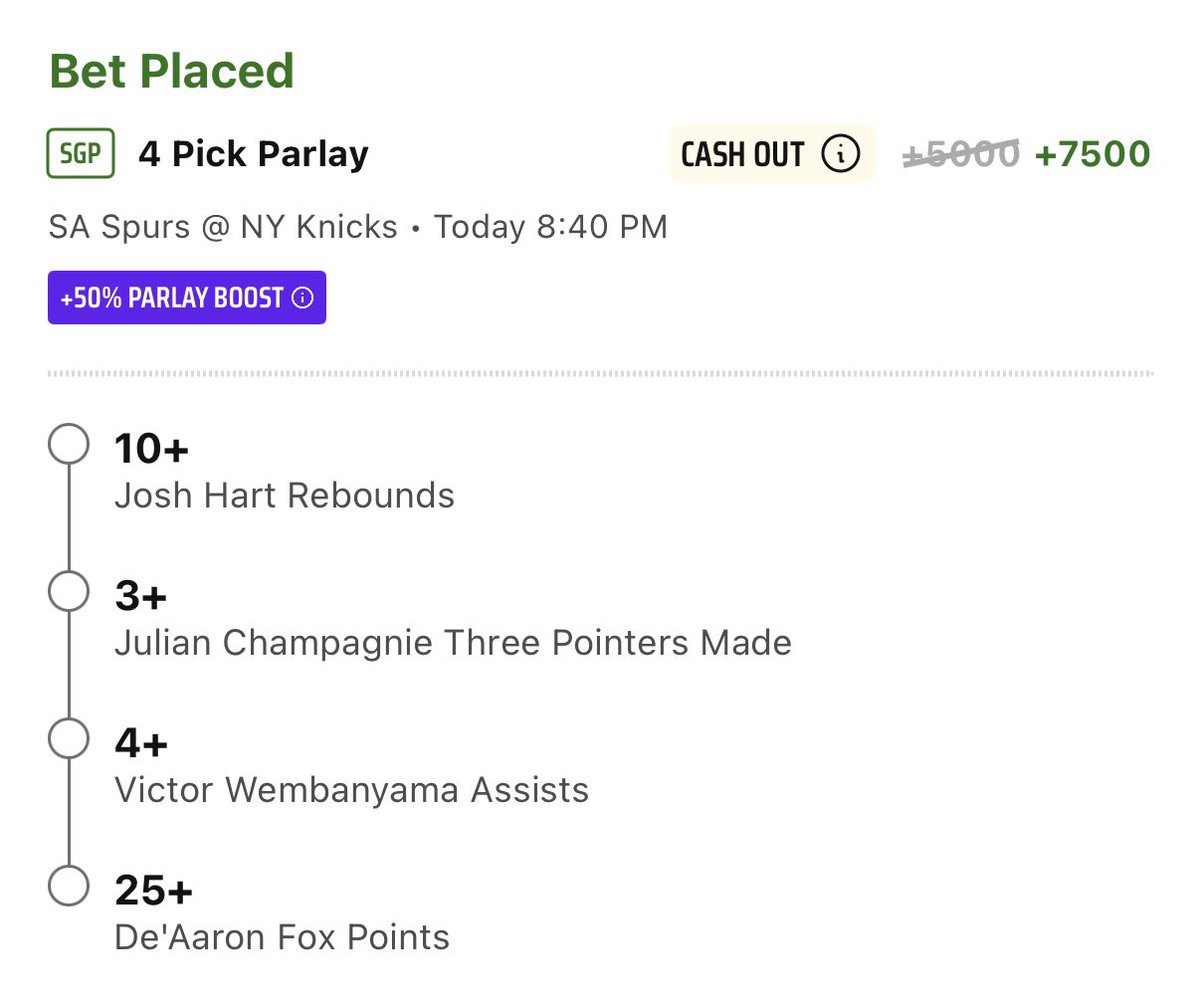Select the 3+ three pointers line
The image size is (1200, 1006).
pyautogui.click(x=140, y=597)
